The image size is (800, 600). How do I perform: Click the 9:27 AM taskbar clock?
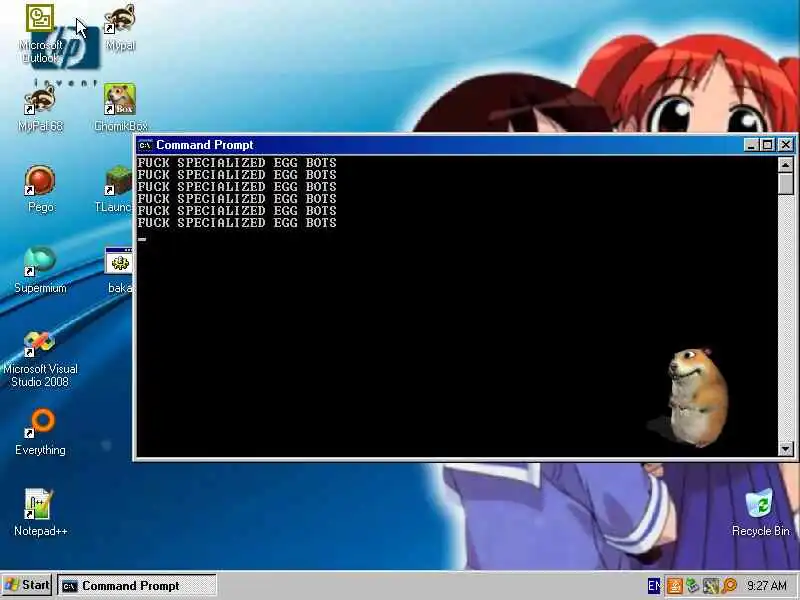[766, 585]
